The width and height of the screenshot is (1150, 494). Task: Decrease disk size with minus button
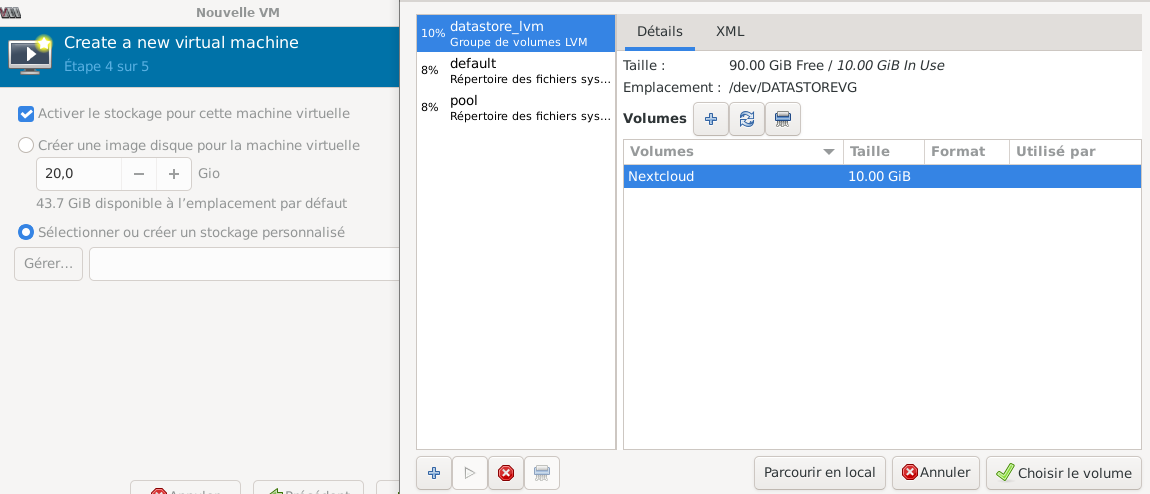pos(139,174)
